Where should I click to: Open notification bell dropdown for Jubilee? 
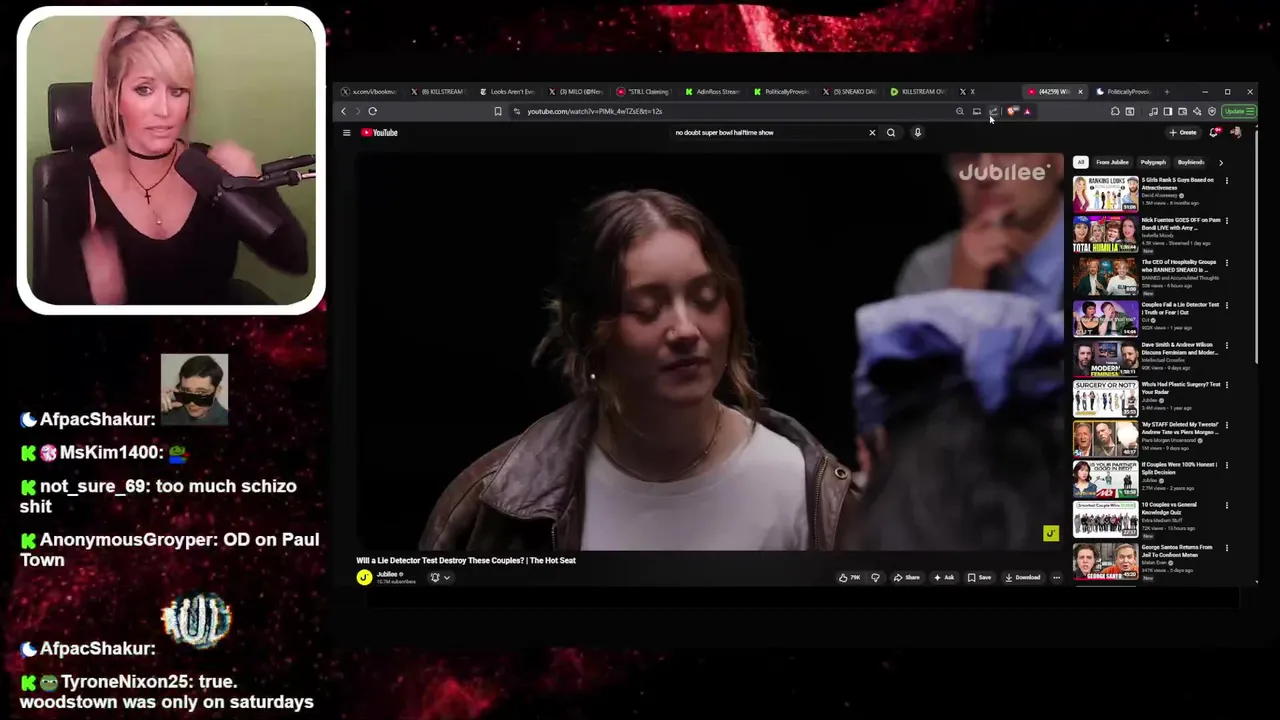coord(440,577)
